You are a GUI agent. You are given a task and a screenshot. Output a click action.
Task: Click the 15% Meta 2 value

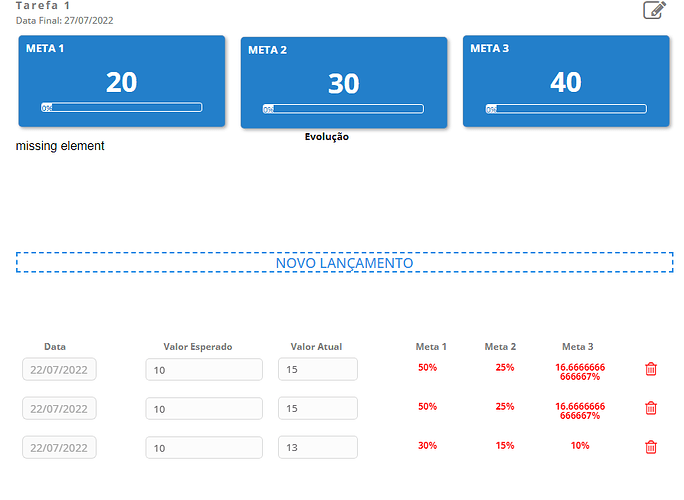tap(505, 445)
